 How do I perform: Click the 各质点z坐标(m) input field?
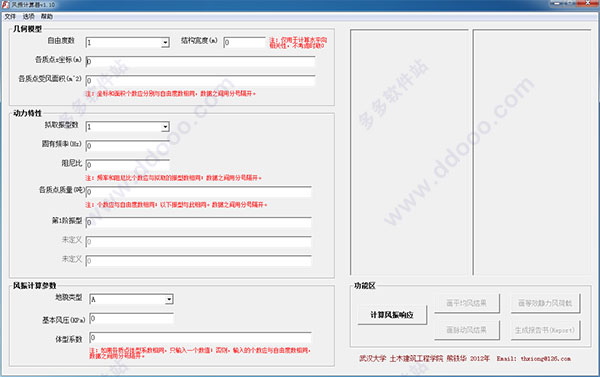201,61
